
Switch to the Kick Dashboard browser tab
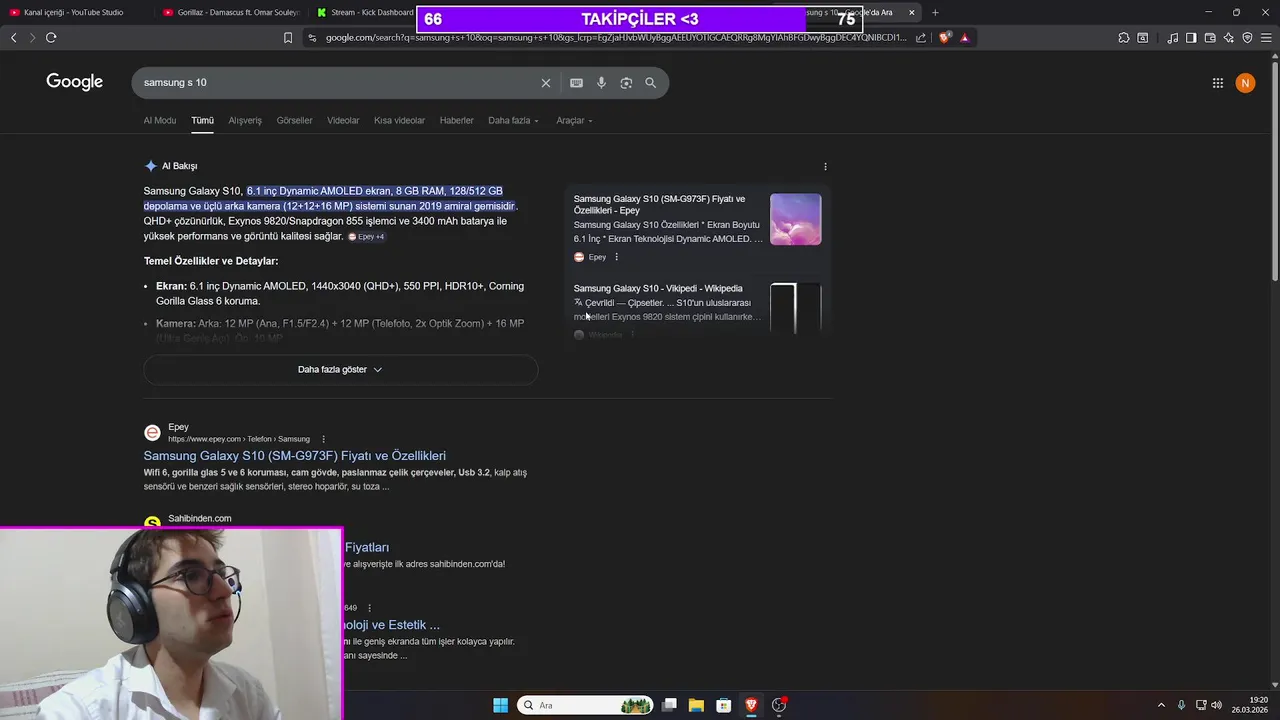point(364,13)
